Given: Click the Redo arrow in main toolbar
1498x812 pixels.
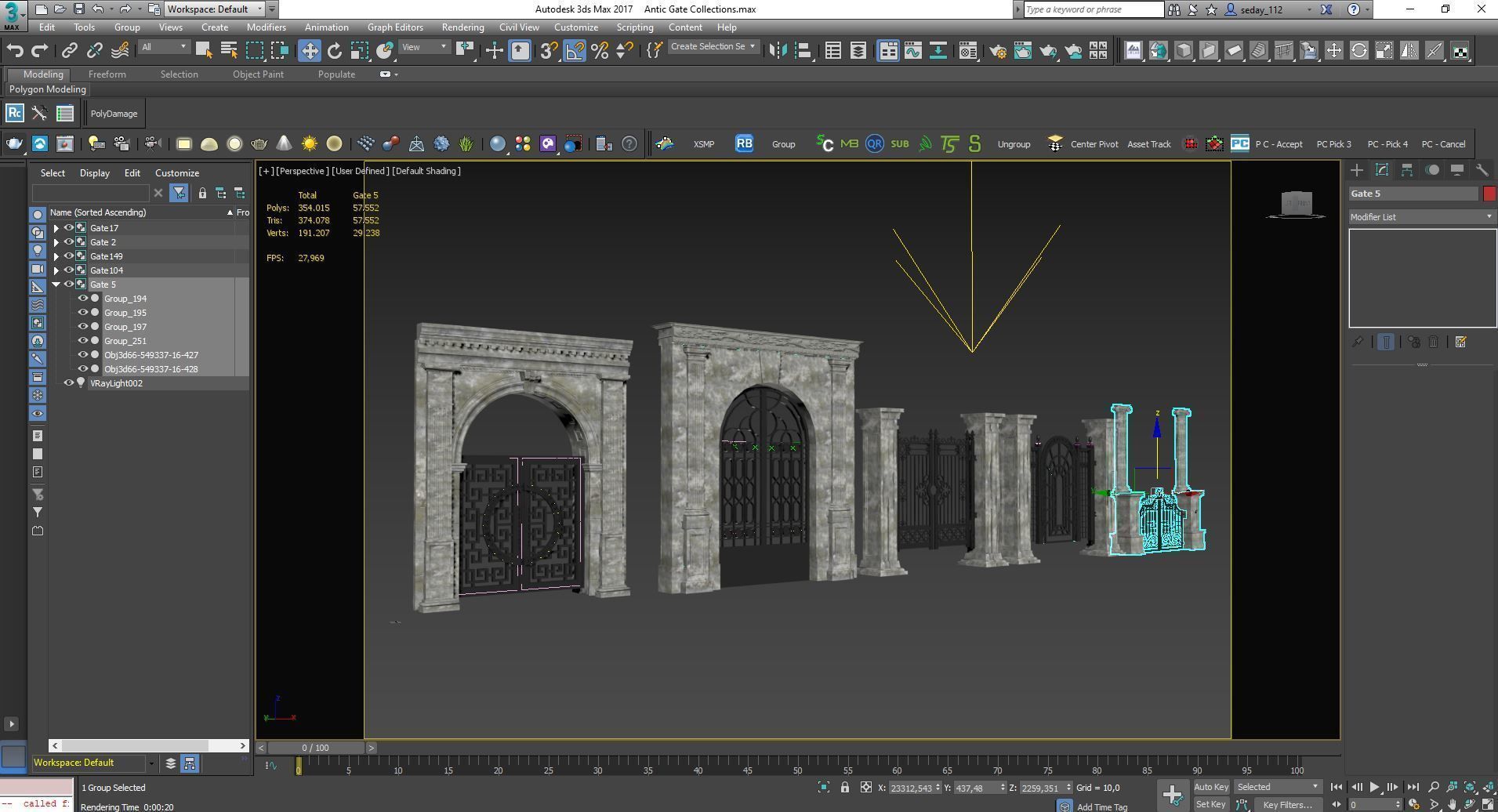Looking at the screenshot, I should click(39, 51).
